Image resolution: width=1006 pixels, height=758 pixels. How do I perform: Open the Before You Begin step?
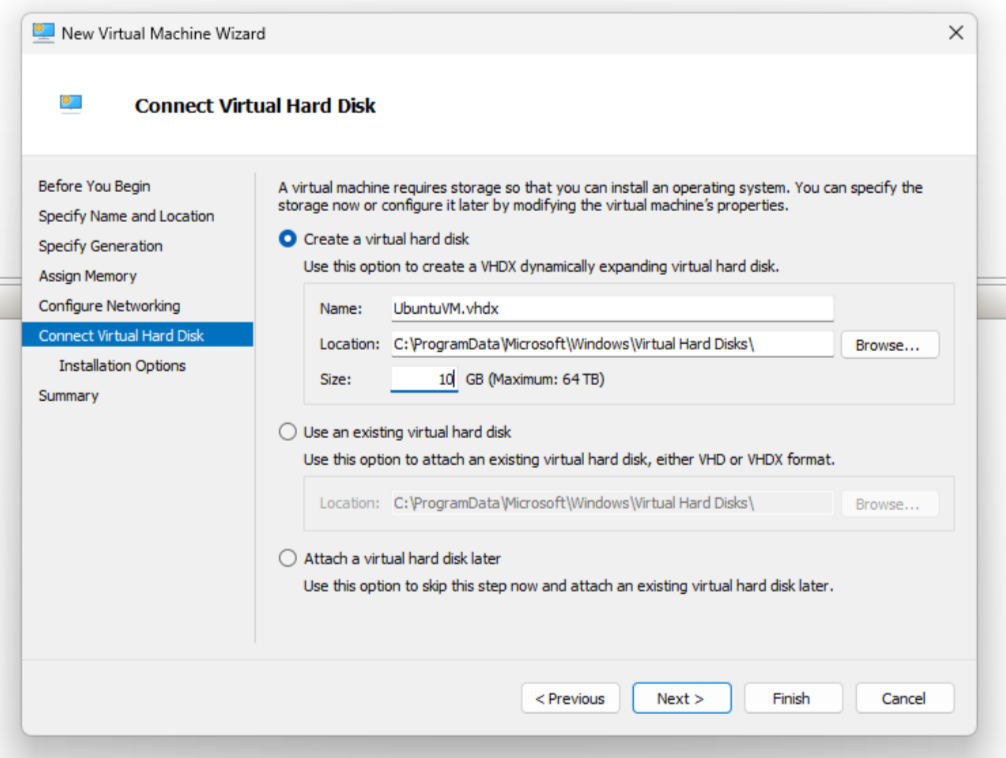(x=94, y=186)
